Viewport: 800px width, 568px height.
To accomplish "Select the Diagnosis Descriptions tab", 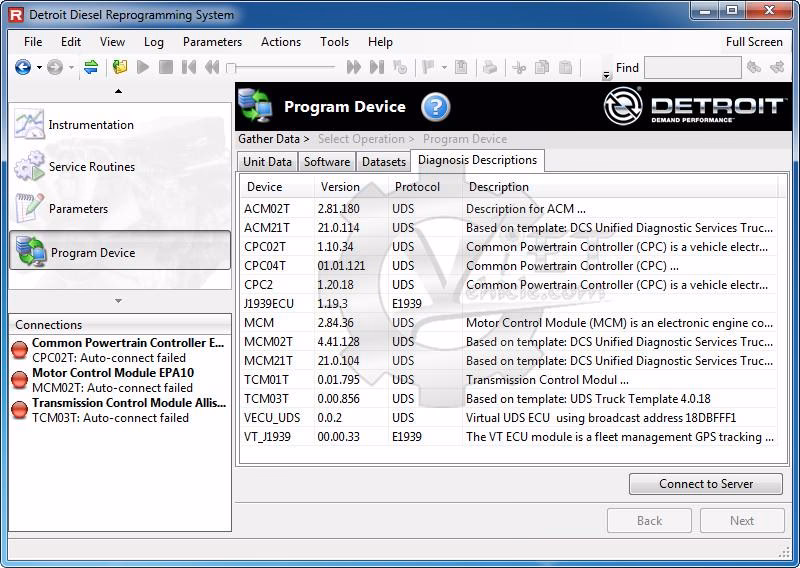I will click(x=478, y=160).
